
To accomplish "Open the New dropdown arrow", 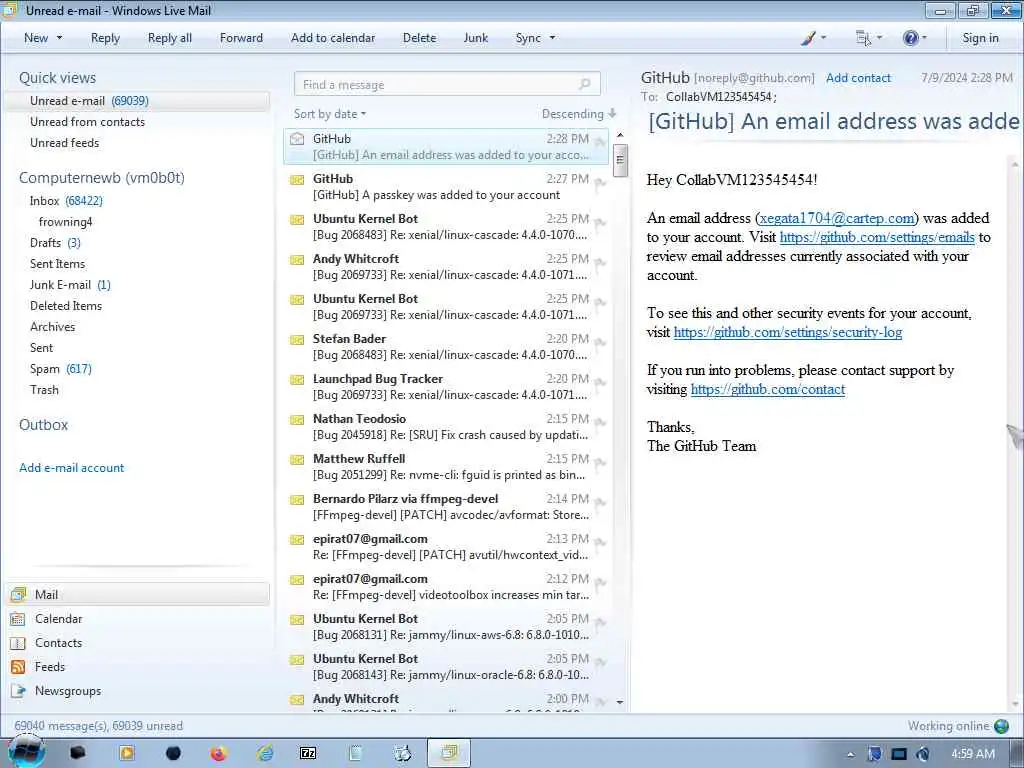I will pos(59,38).
